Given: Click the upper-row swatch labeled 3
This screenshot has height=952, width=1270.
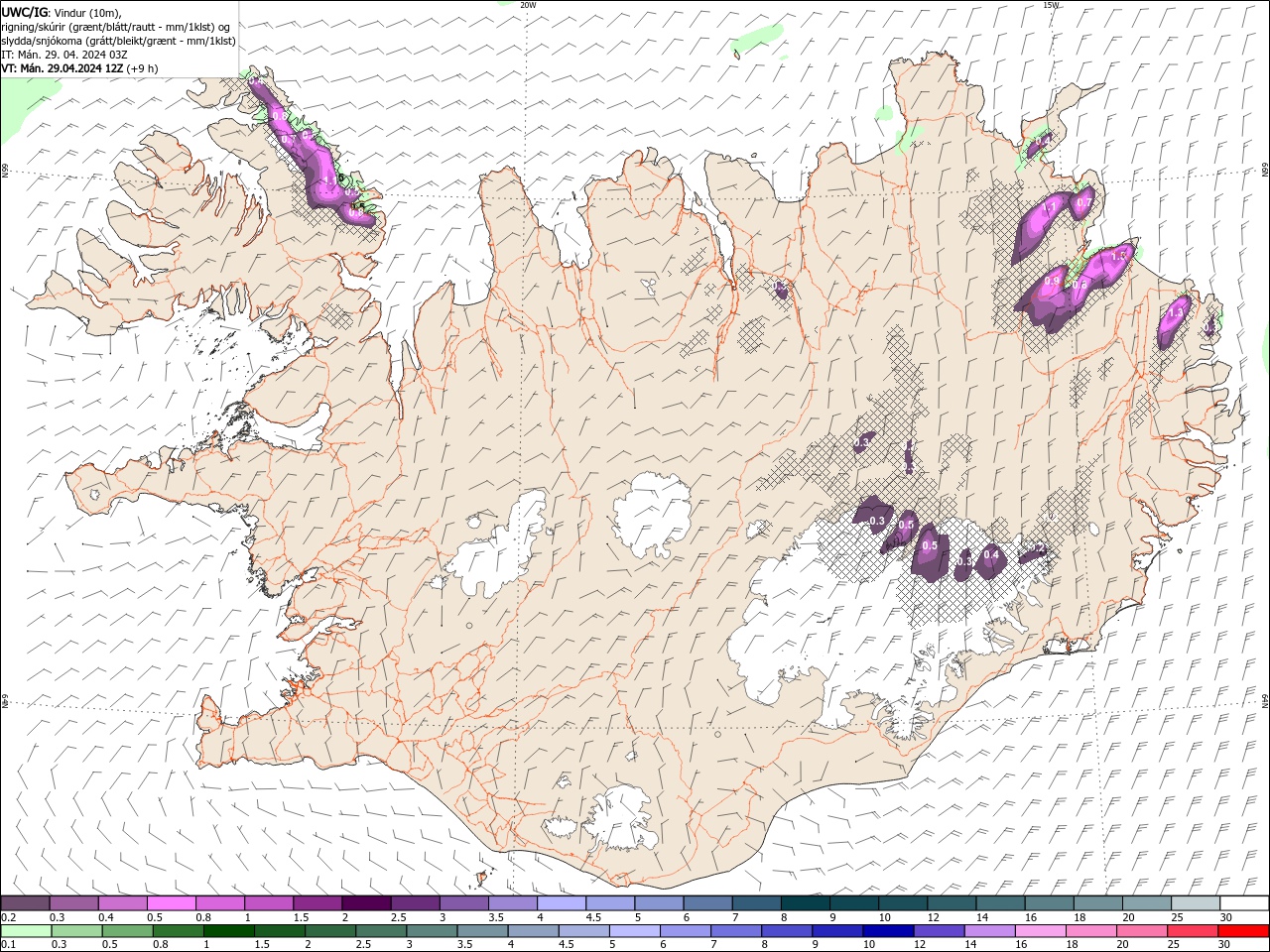Looking at the screenshot, I should pos(463,903).
